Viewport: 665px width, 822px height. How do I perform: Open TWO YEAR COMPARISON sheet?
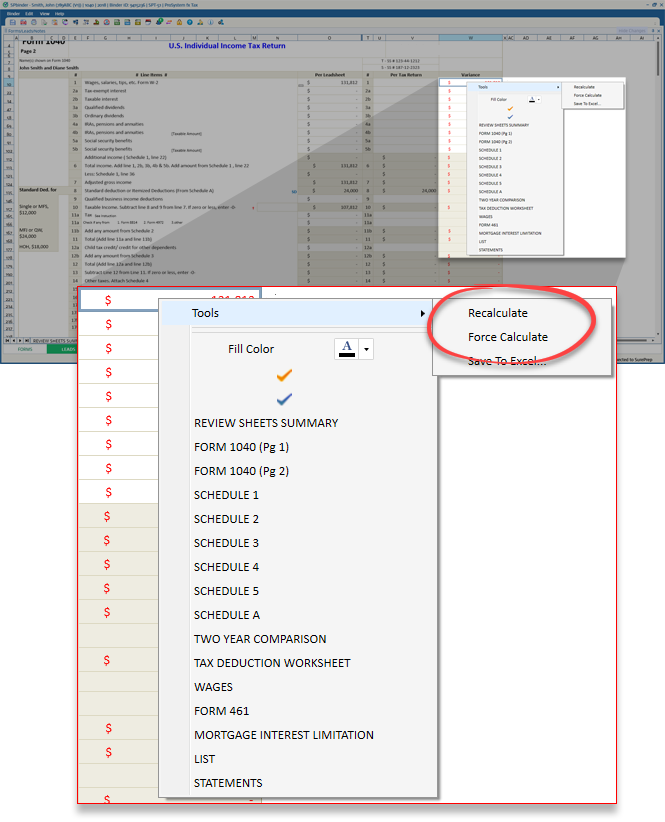[260, 639]
